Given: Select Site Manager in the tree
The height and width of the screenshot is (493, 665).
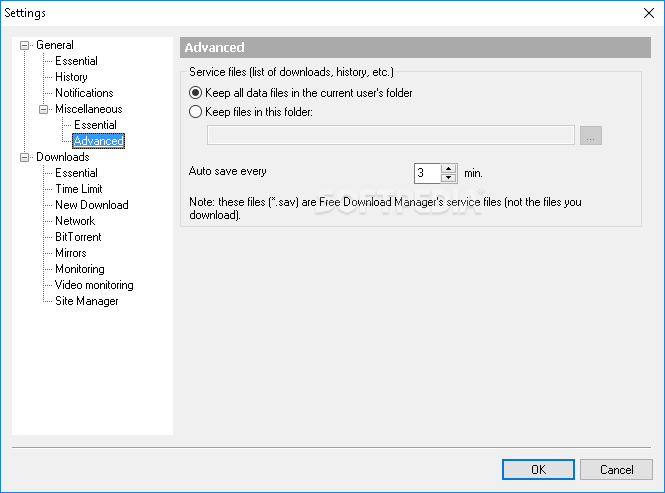Looking at the screenshot, I should (x=87, y=301).
